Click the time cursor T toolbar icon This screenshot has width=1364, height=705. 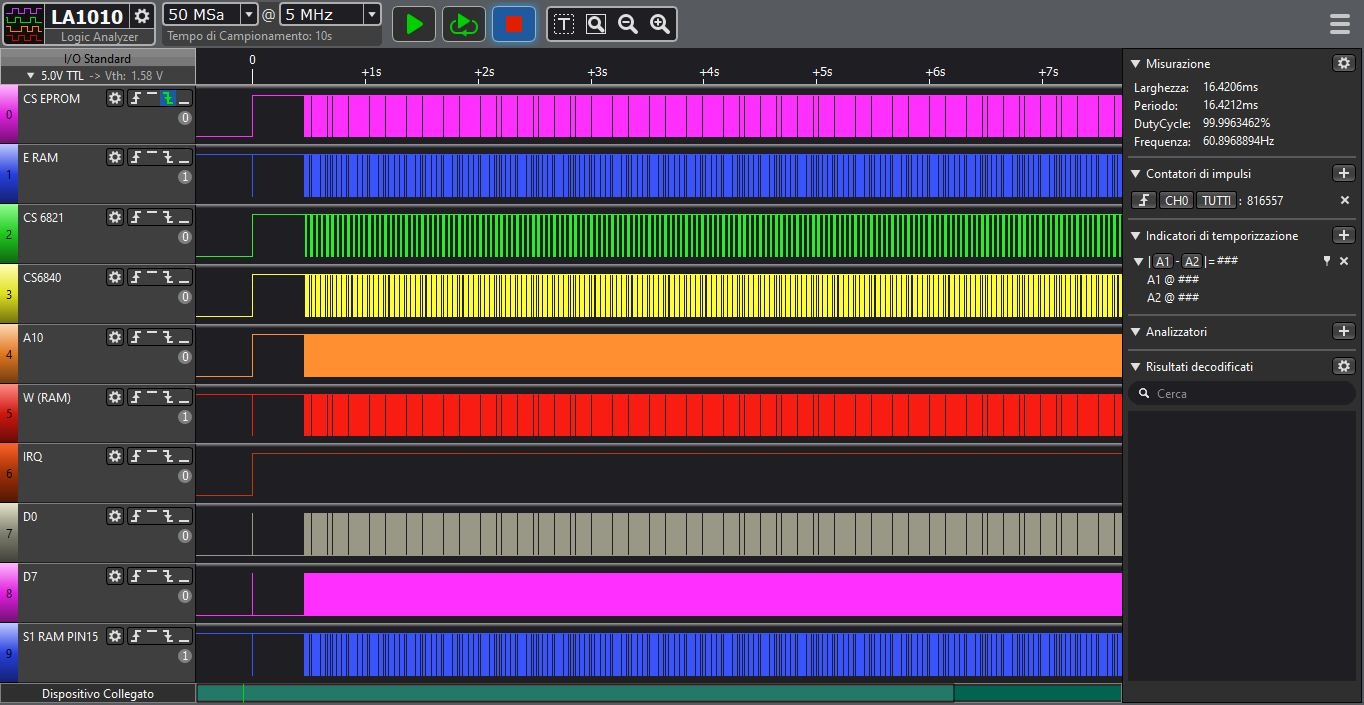[x=564, y=24]
